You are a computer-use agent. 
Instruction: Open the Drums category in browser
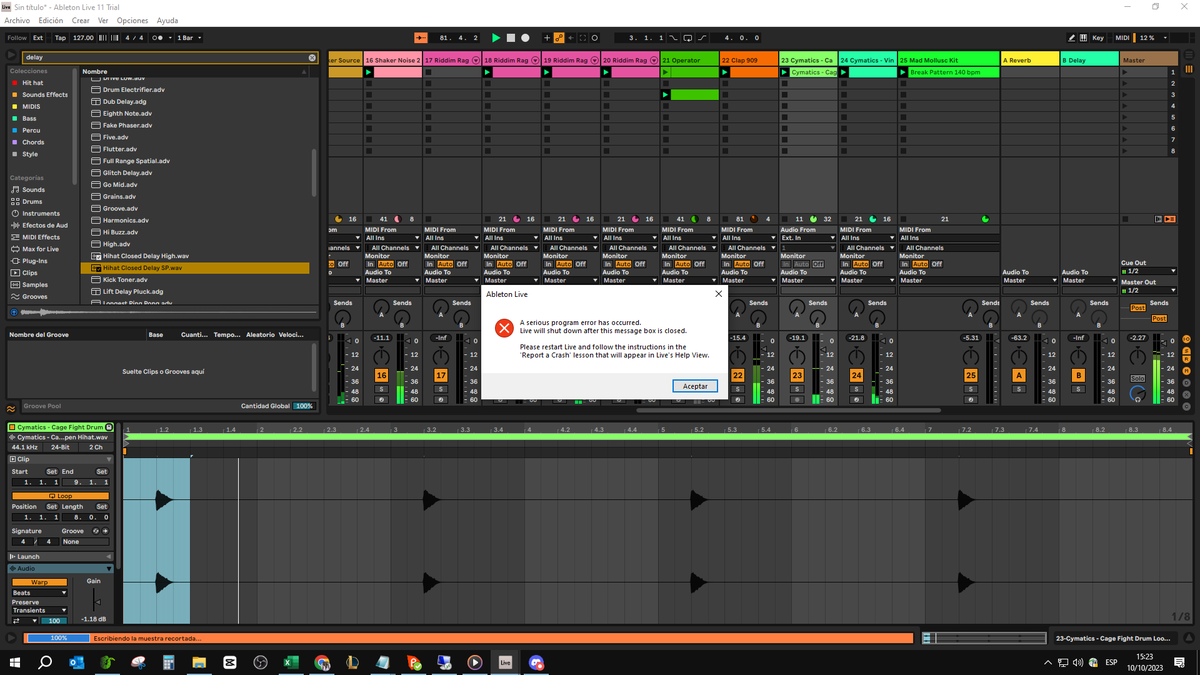[33, 201]
